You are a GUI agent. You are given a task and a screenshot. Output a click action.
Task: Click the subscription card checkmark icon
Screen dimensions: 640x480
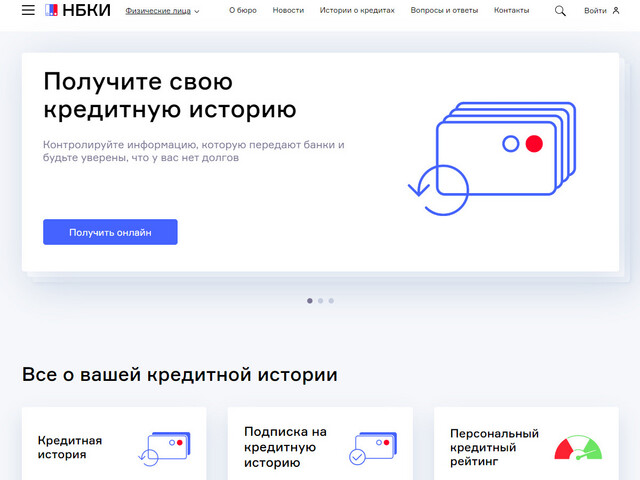(x=373, y=448)
